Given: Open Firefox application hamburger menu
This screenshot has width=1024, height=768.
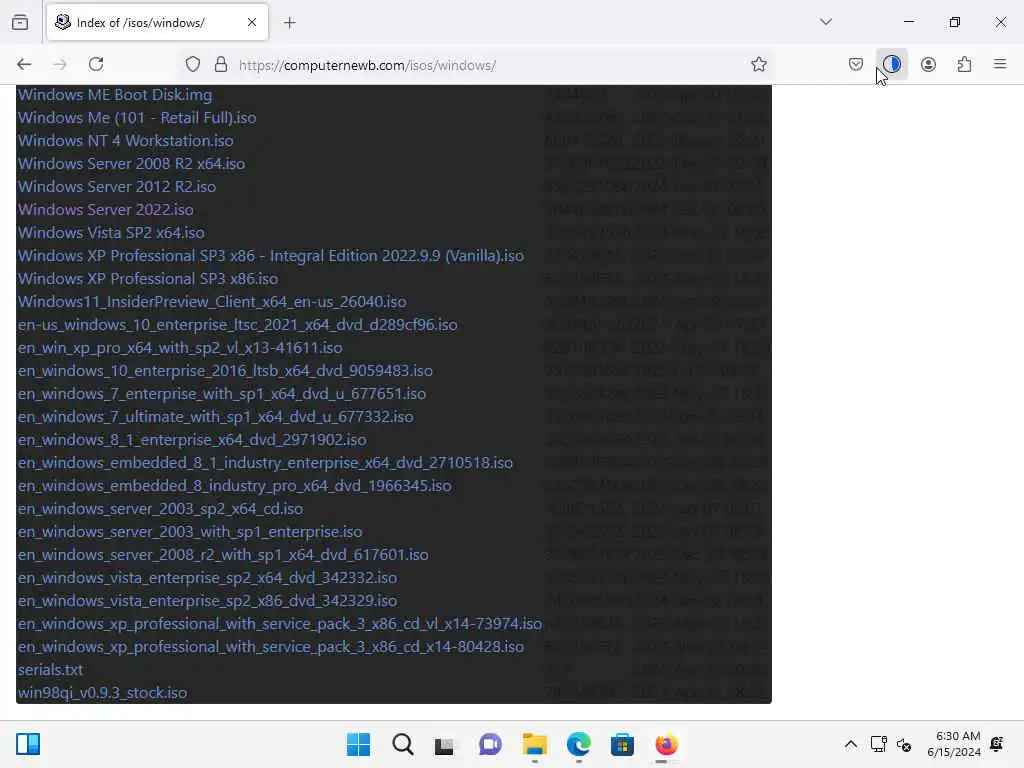Looking at the screenshot, I should 1000,64.
